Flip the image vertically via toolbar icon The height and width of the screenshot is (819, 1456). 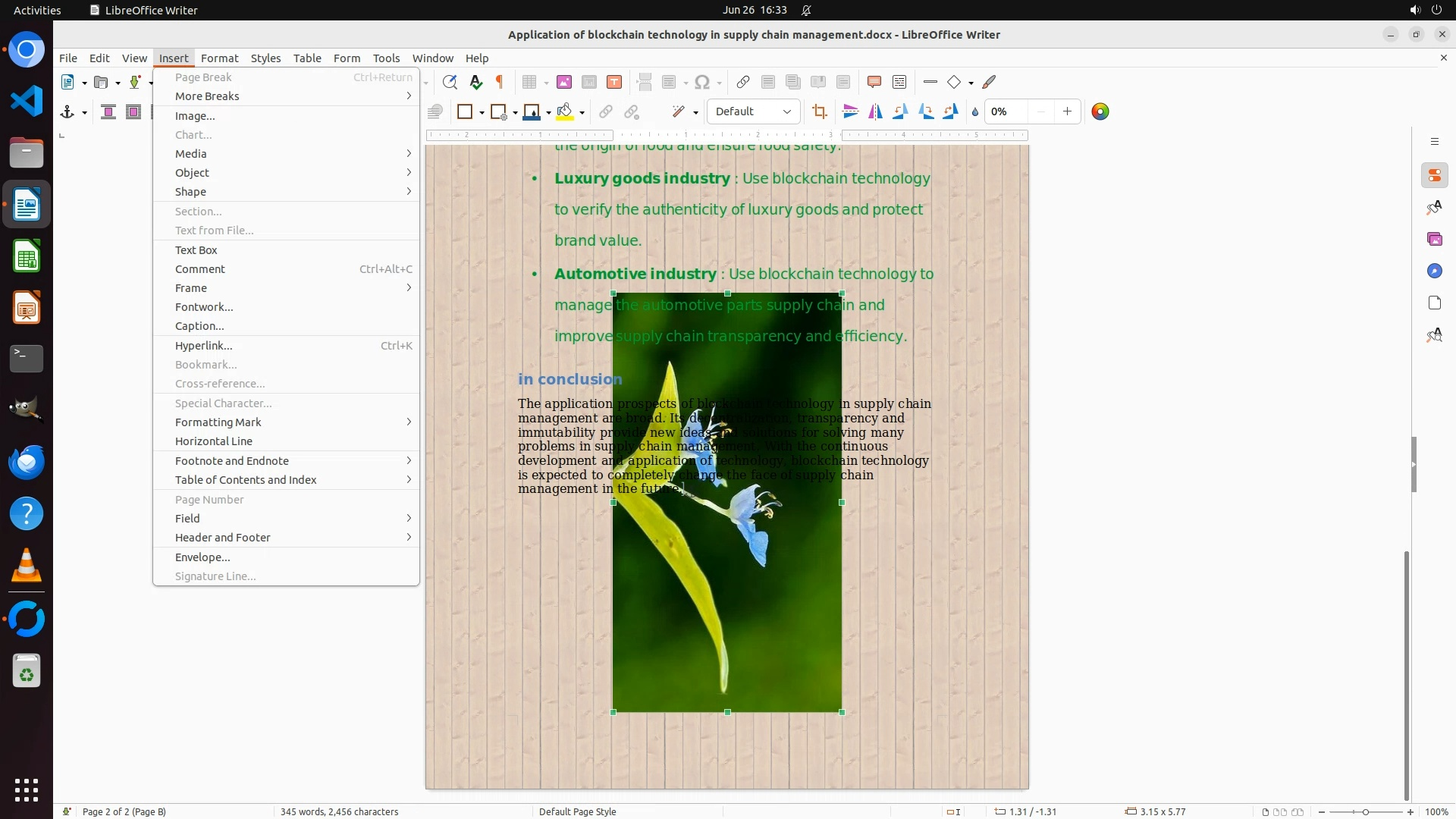pyautogui.click(x=851, y=112)
